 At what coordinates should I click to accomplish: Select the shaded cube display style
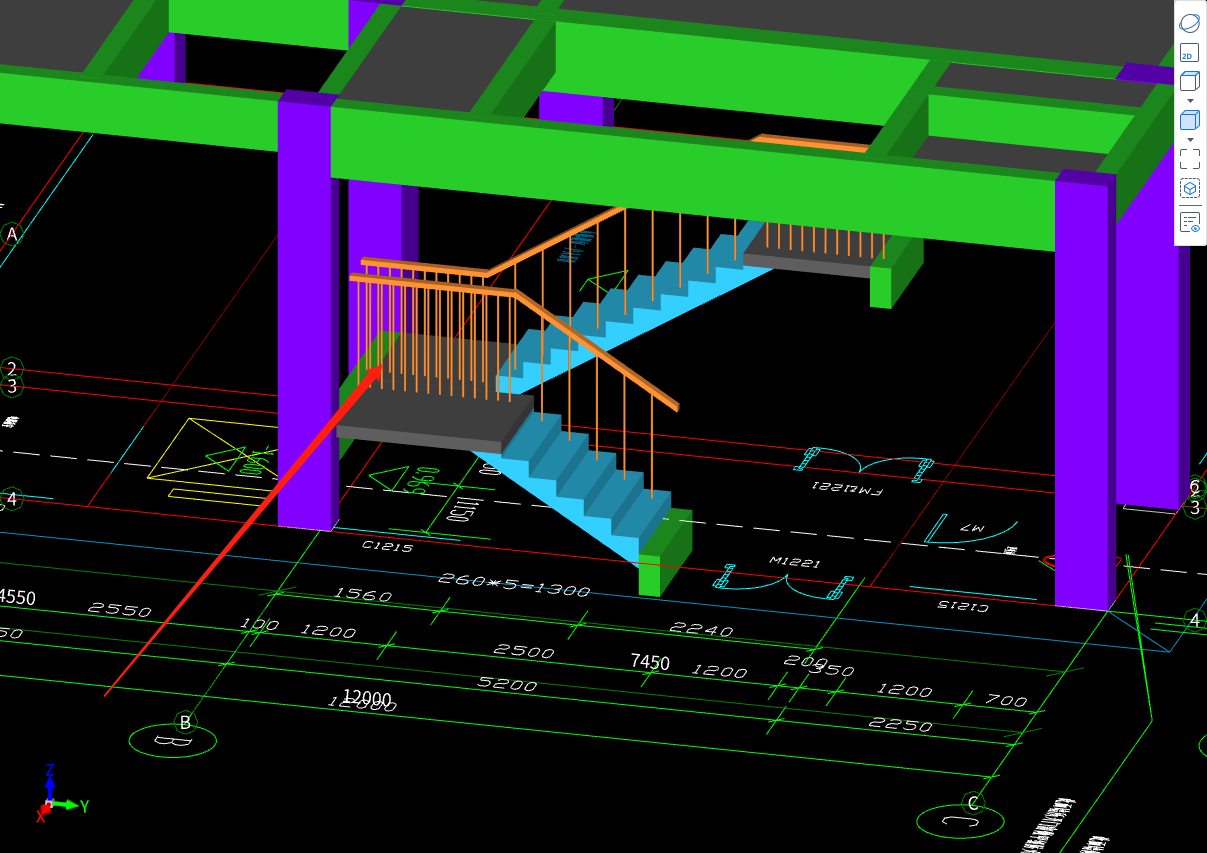pyautogui.click(x=1190, y=120)
